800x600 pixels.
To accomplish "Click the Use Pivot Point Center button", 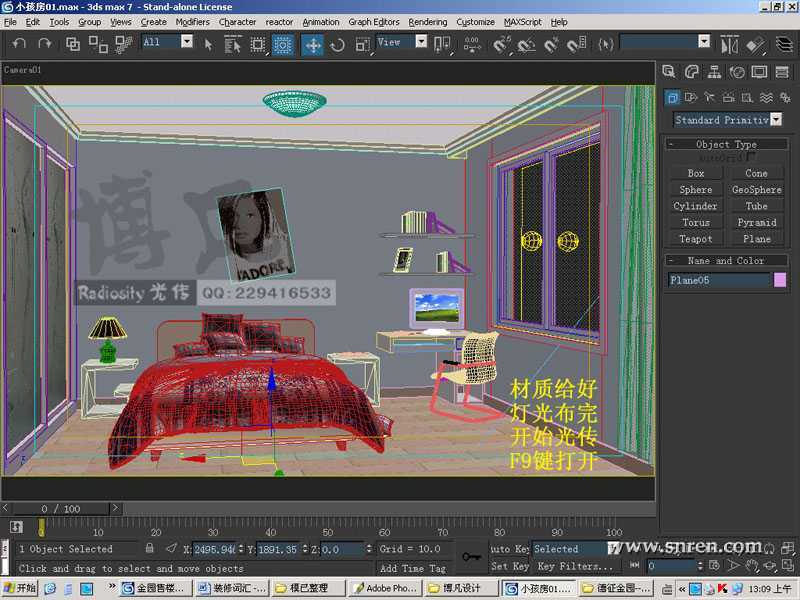I will pyautogui.click(x=441, y=45).
